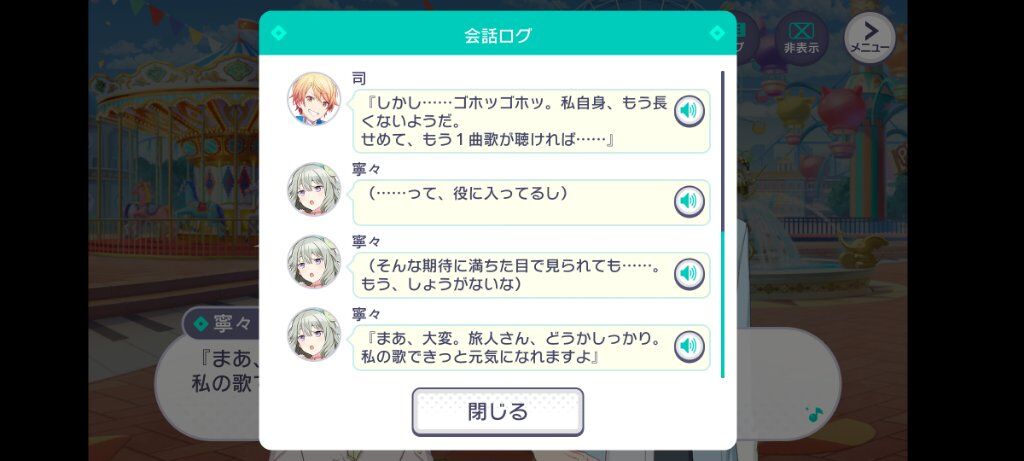Click Tsukasa's blond avatar portrait
The height and width of the screenshot is (461, 1024).
(314, 99)
